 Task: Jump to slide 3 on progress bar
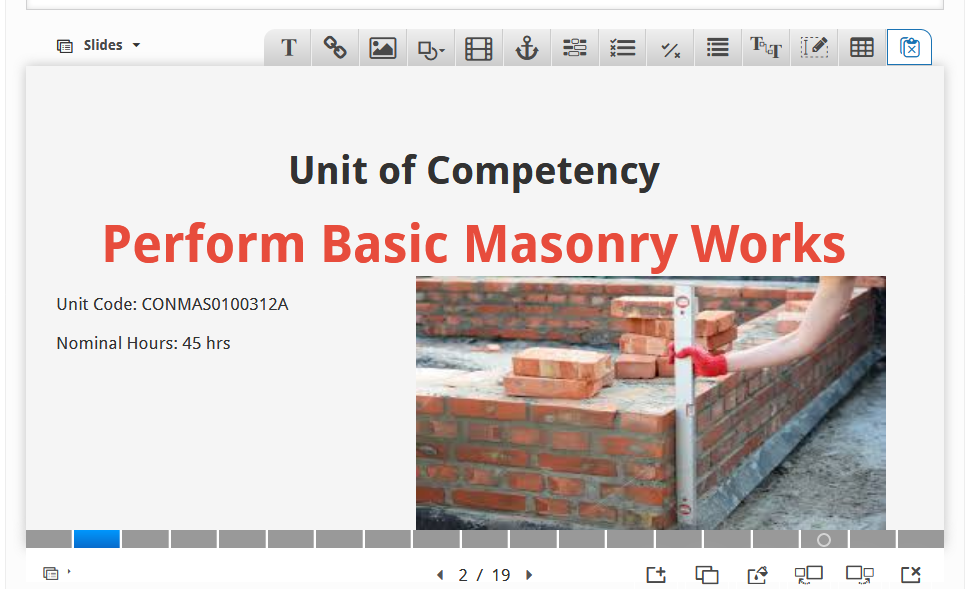click(146, 539)
